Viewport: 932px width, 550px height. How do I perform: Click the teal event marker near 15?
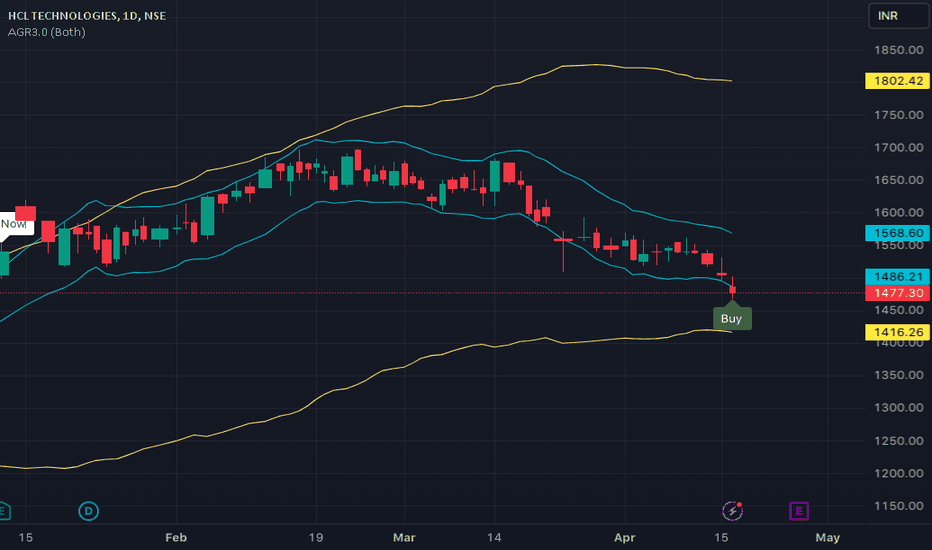coord(4,511)
